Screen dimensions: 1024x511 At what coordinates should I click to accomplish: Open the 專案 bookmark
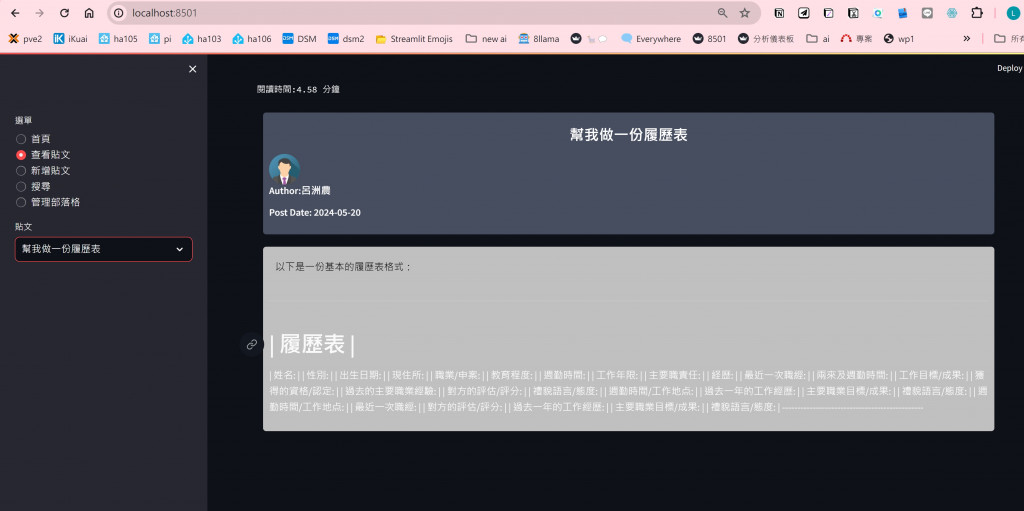pyautogui.click(x=856, y=39)
